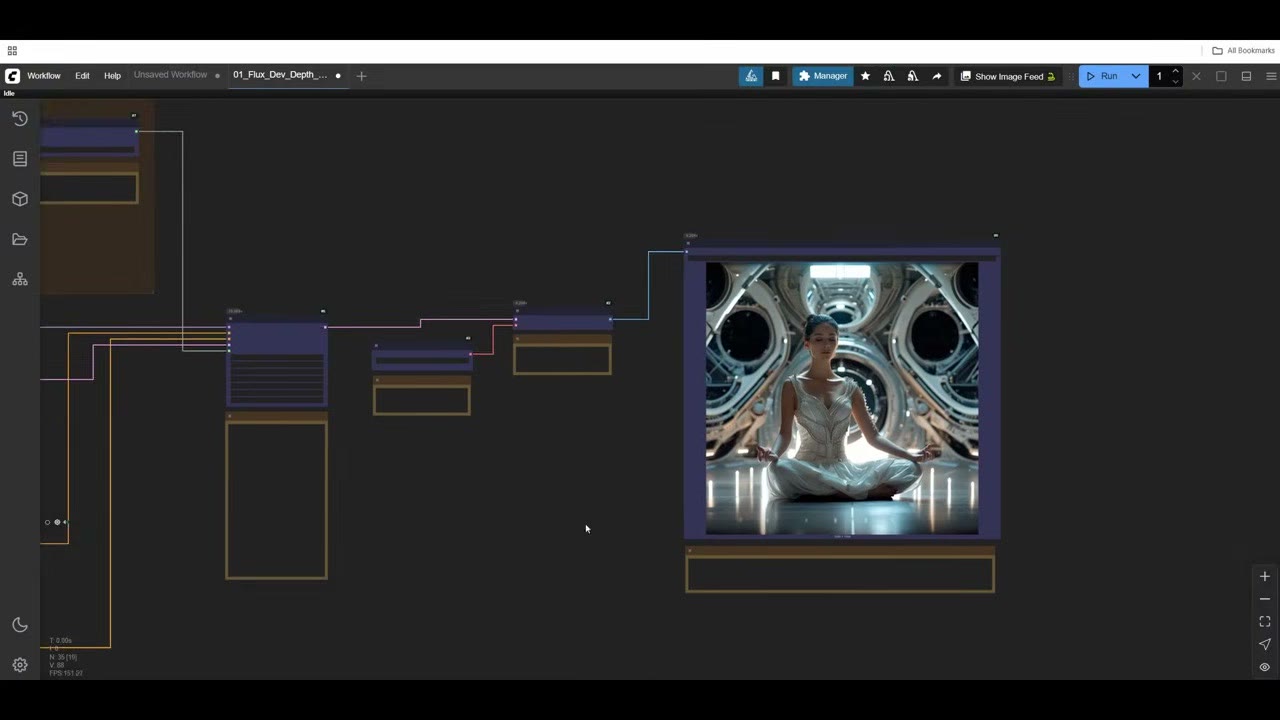
Task: Click the icon just left of the share arrow
Action: point(913,76)
